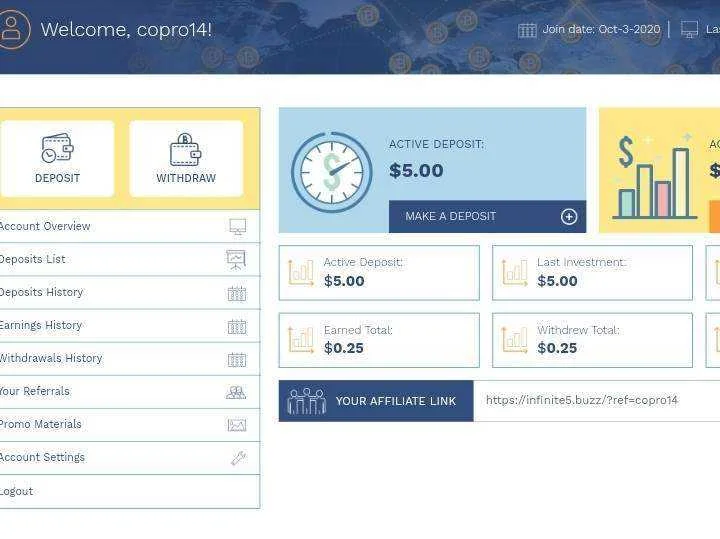This screenshot has height=539, width=720.
Task: Open Account Settings
Action: tap(129, 458)
